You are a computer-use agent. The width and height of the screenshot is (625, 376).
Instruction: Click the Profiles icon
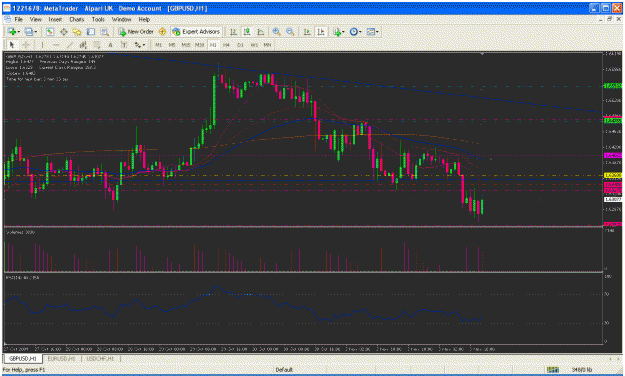point(29,31)
